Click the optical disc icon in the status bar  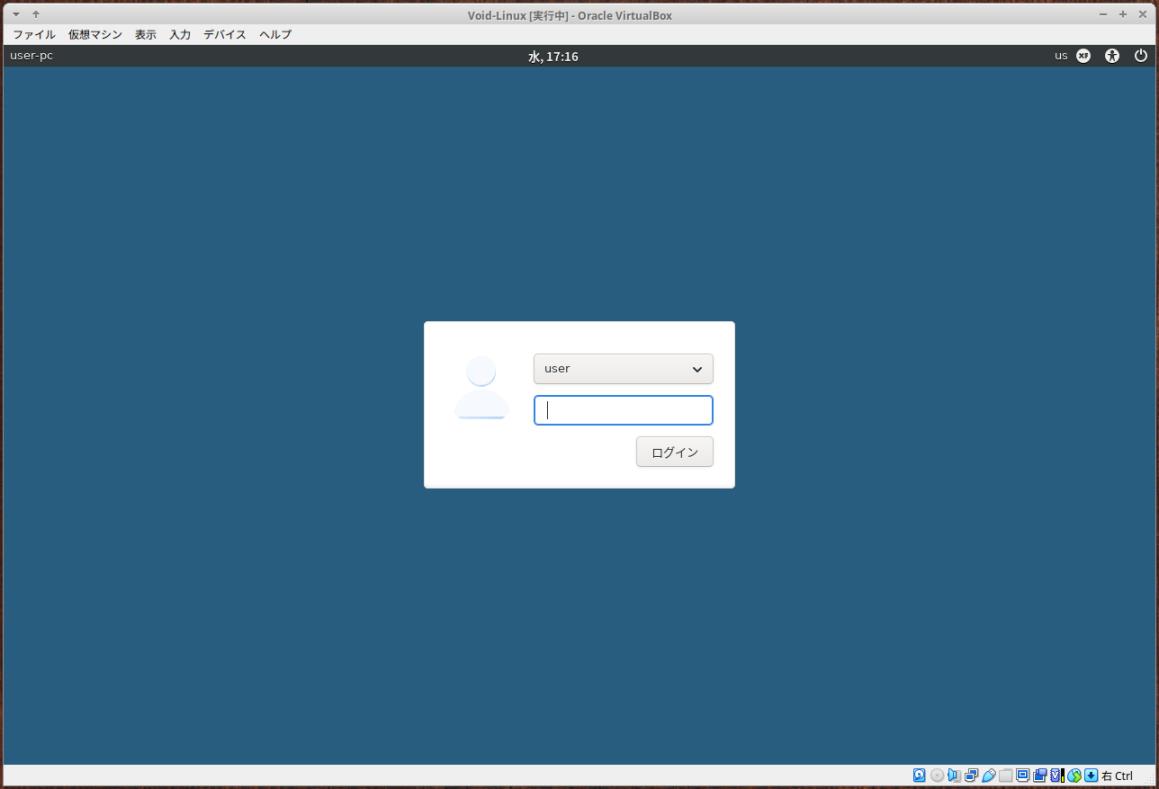[937, 775]
